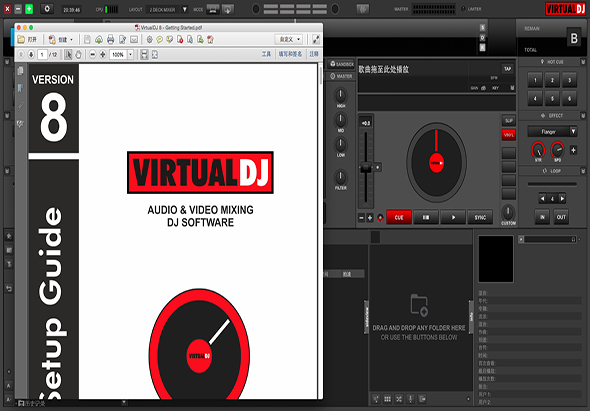Screen dimensions: 590x411
Task: Click shuffle icon below folder drop area
Action: [x=399, y=399]
